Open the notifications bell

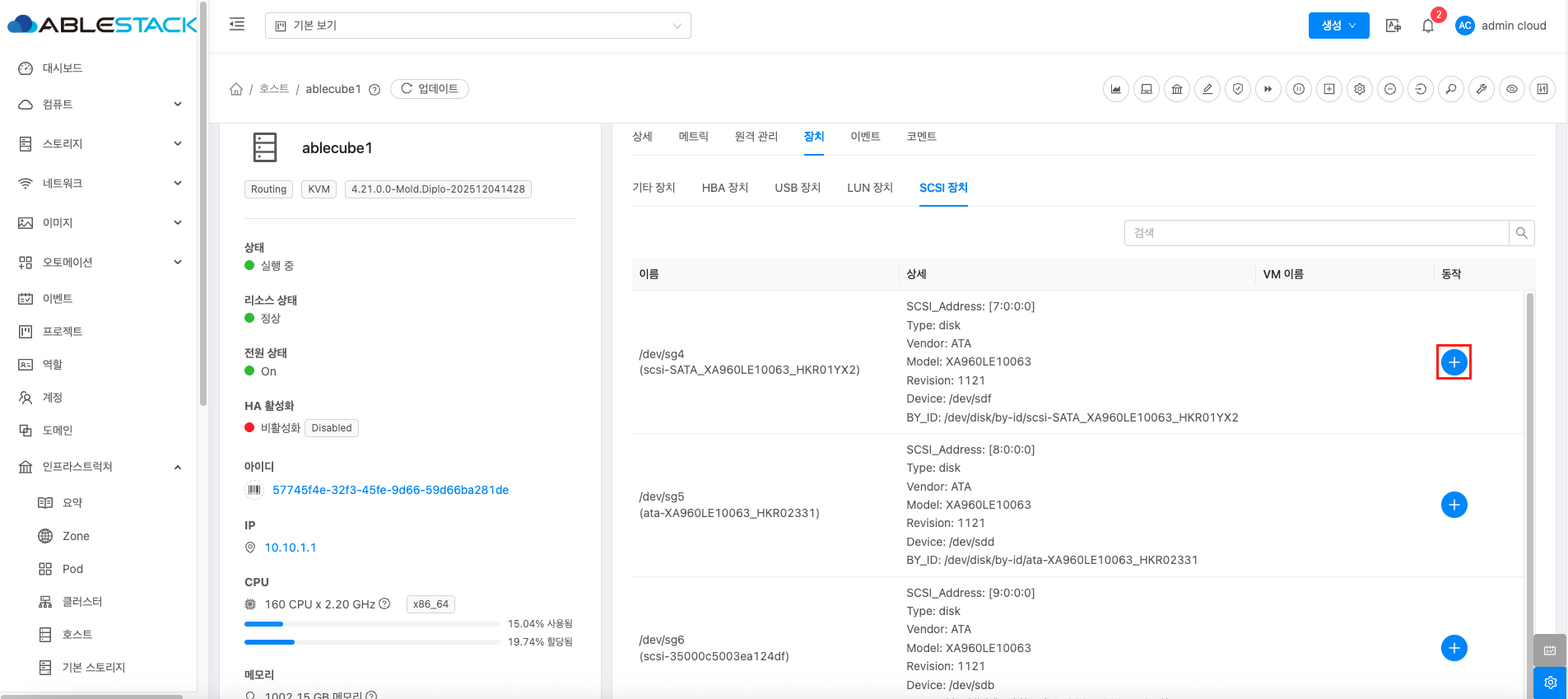pos(1428,26)
